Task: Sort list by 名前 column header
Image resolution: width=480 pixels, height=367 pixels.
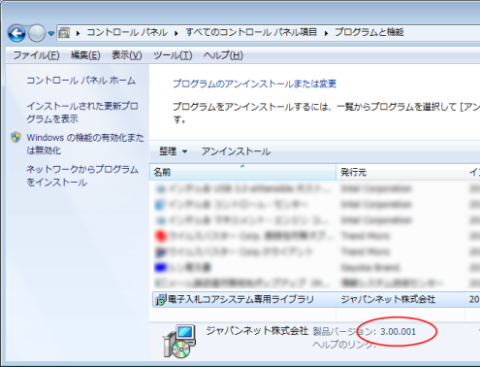Action: pos(243,172)
